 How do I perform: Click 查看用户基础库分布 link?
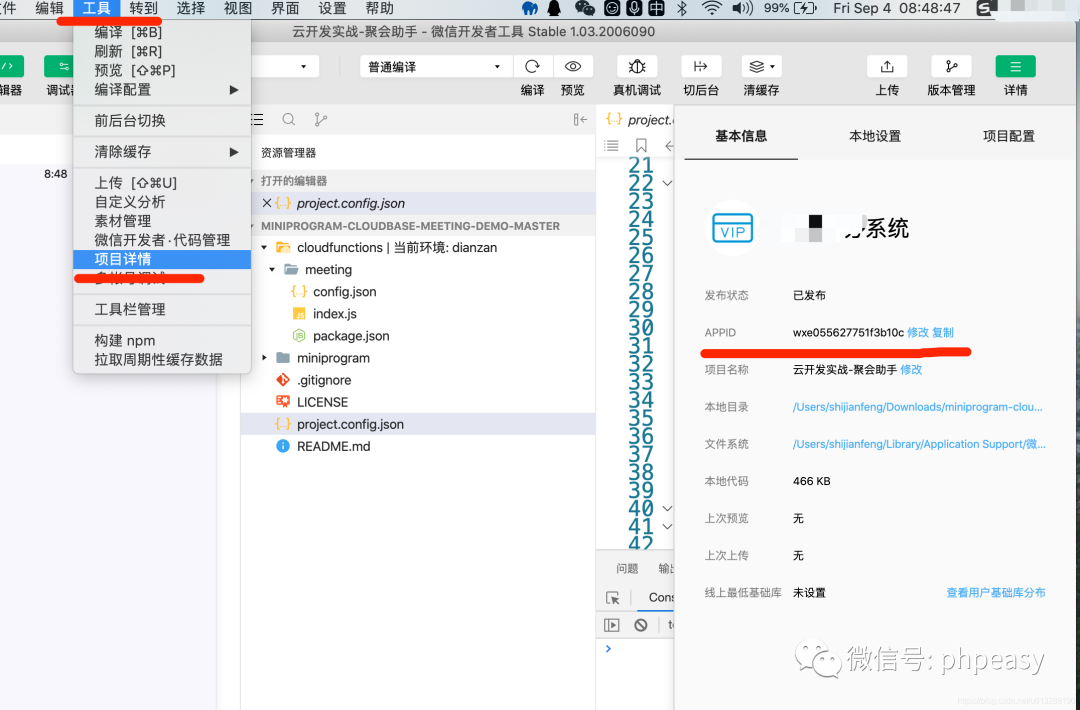[996, 593]
